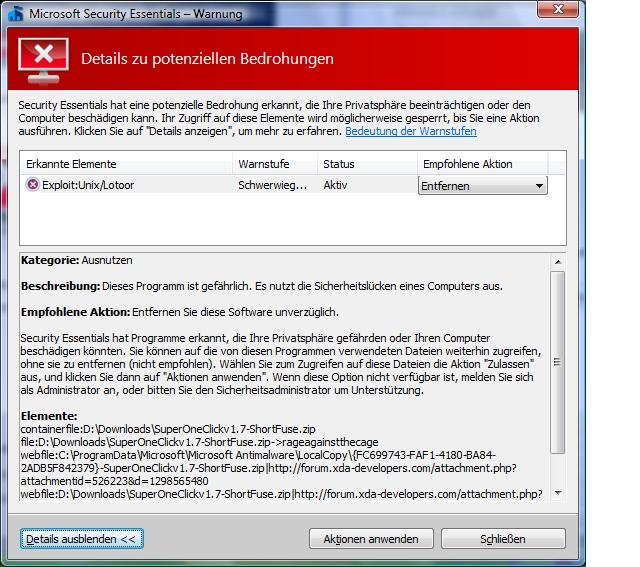Sort by Status column header
The image size is (640, 567).
click(x=367, y=164)
